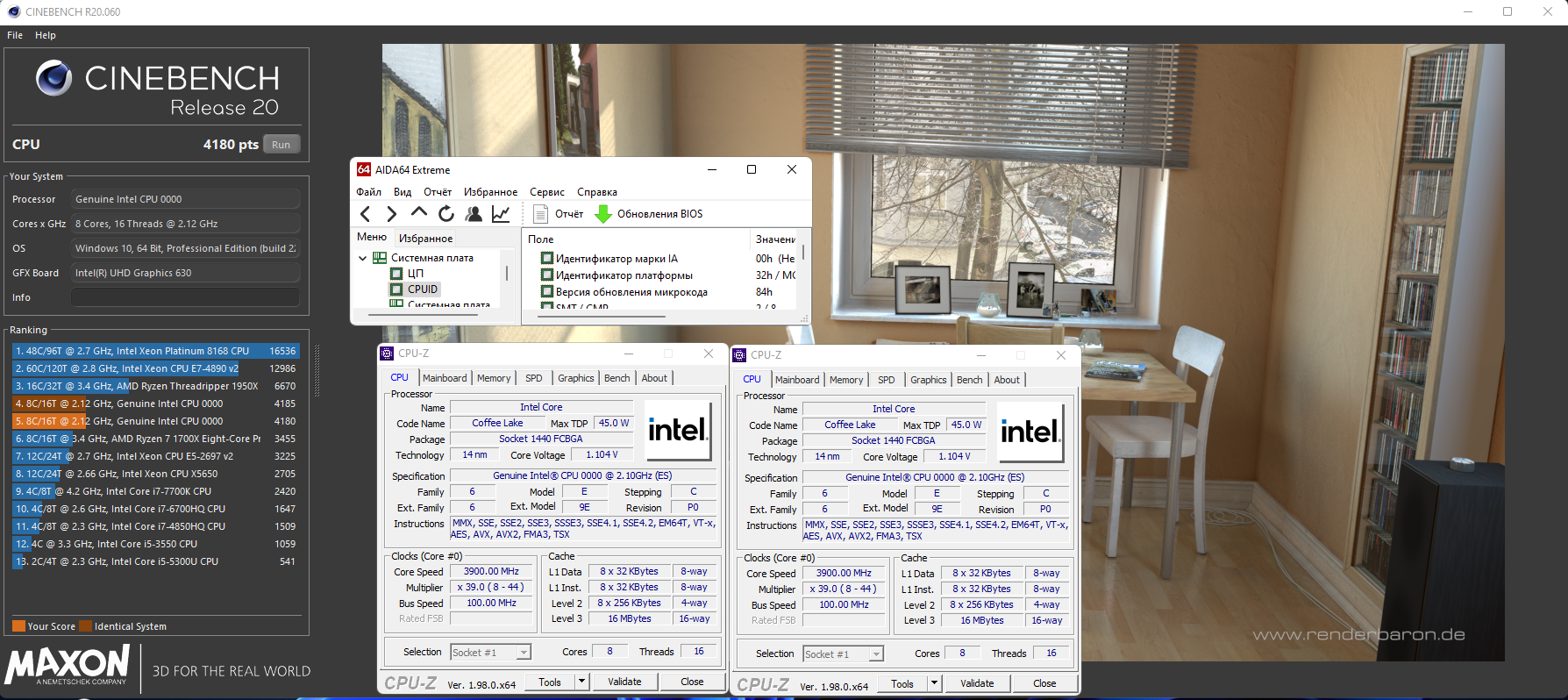
Task: Open Selection dropdown in left CPU-Z window
Action: pos(490,653)
